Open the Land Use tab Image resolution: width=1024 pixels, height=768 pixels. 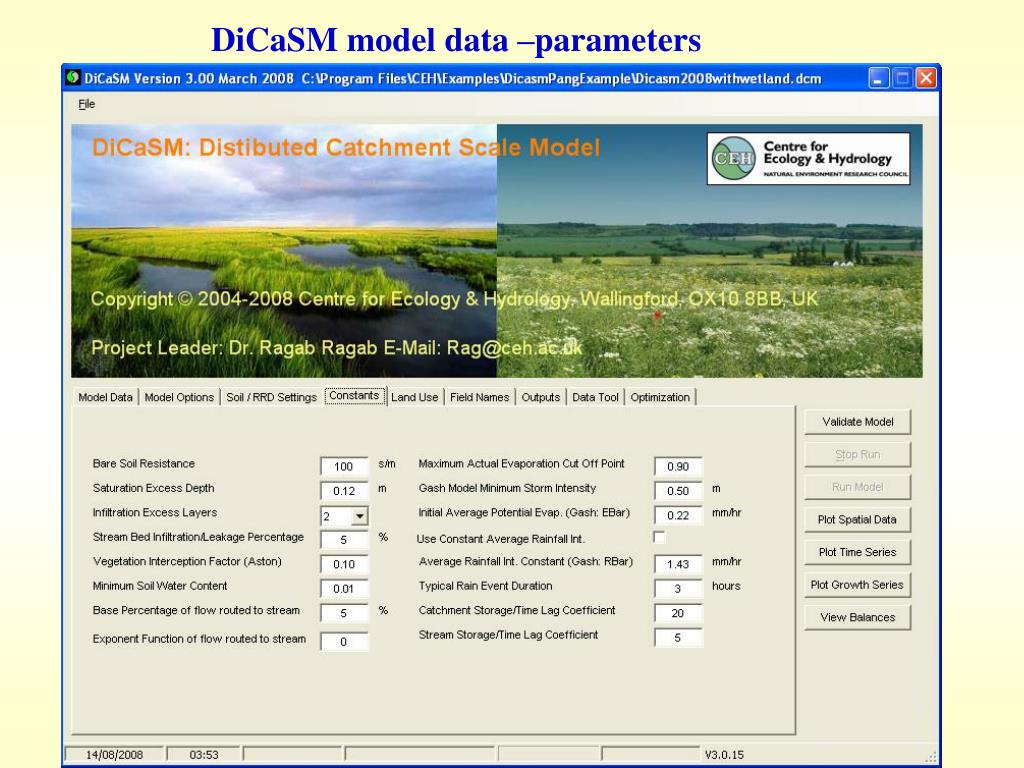(x=415, y=397)
